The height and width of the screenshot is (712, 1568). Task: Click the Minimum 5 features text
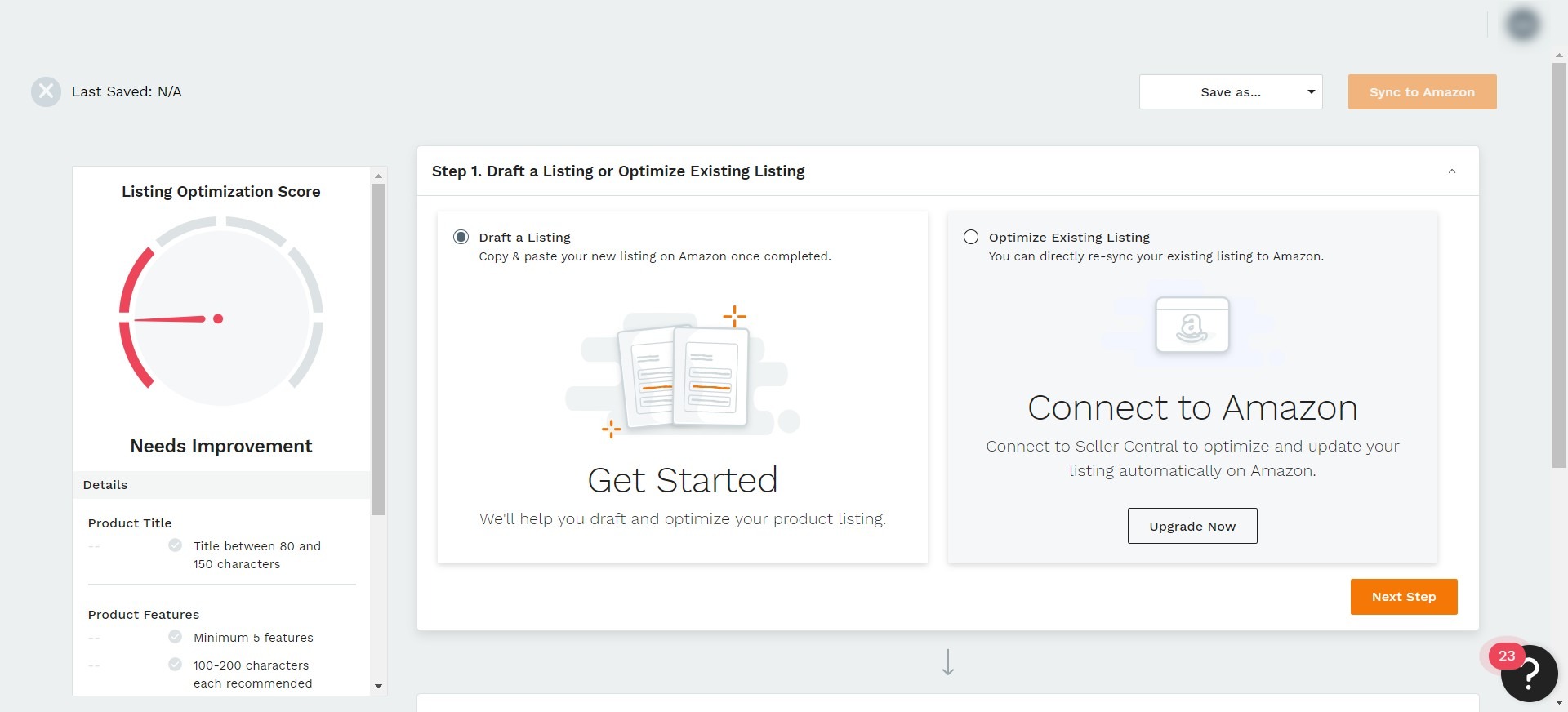click(253, 637)
